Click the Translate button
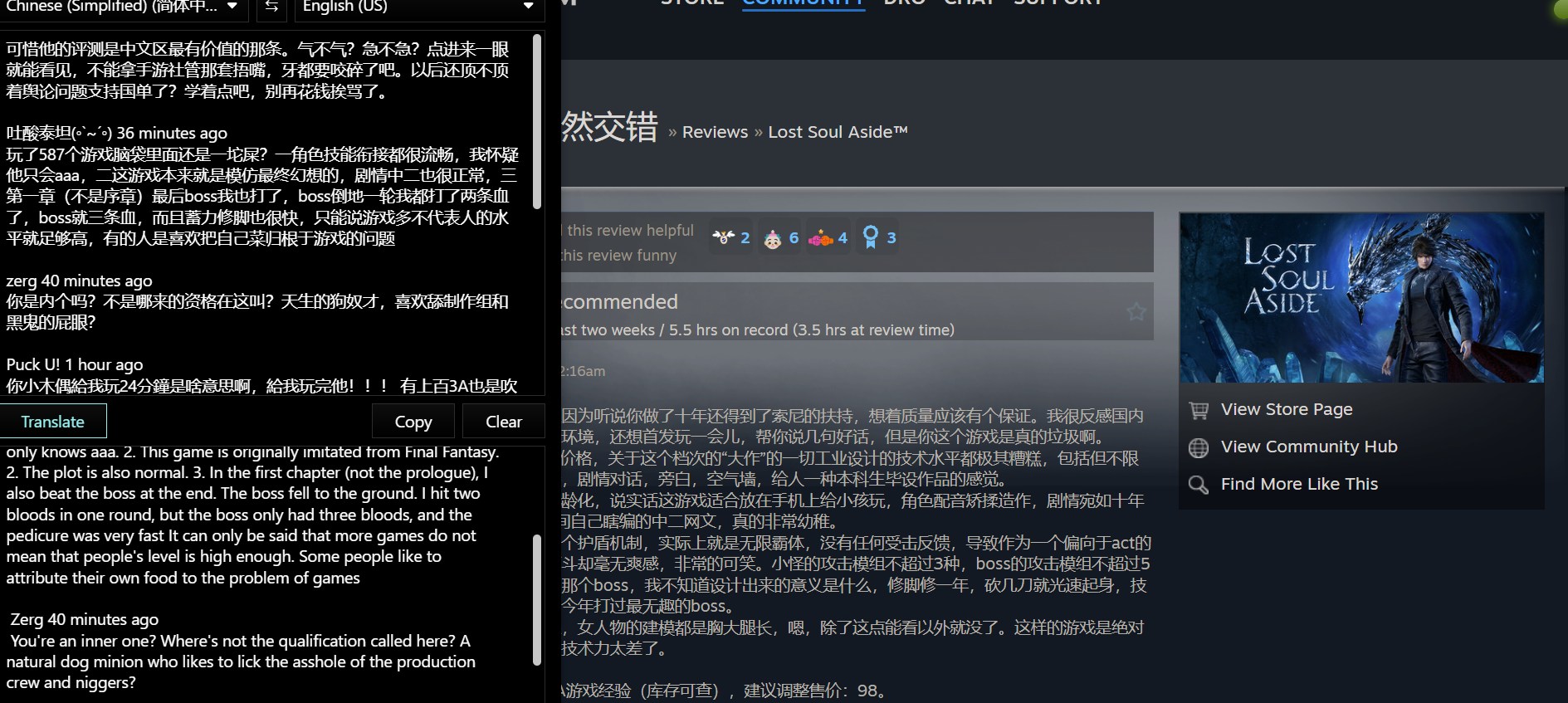 53,422
